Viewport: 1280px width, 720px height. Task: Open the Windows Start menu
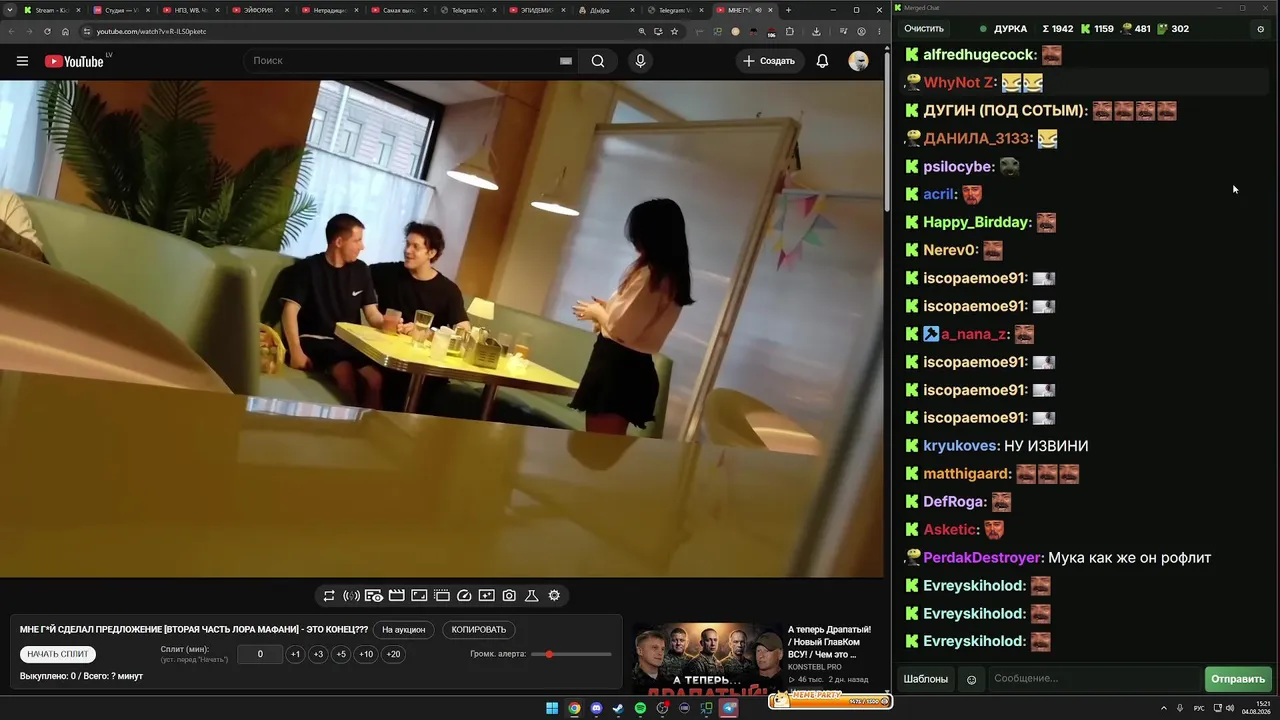[552, 709]
